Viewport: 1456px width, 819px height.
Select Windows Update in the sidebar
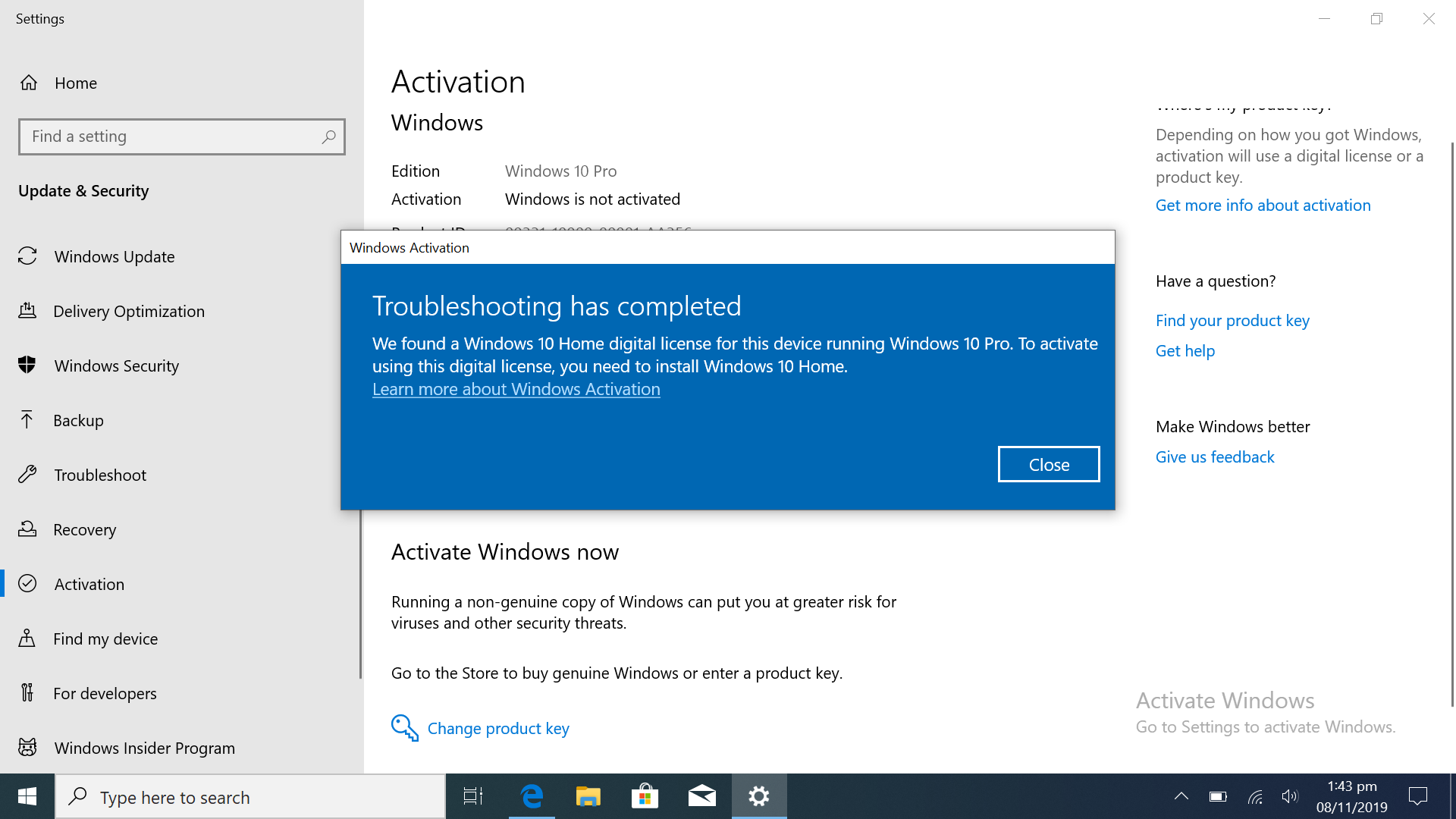click(182, 256)
